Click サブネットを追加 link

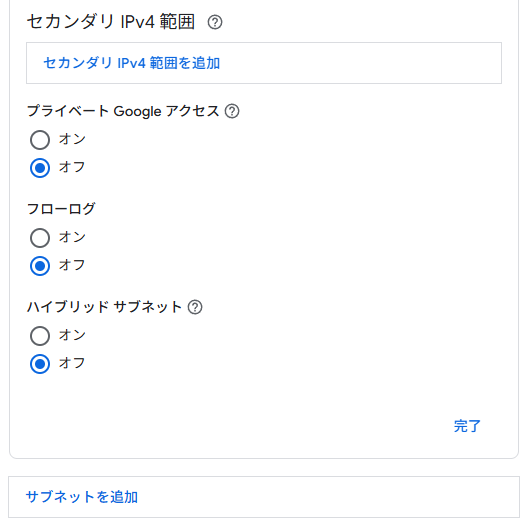82,497
